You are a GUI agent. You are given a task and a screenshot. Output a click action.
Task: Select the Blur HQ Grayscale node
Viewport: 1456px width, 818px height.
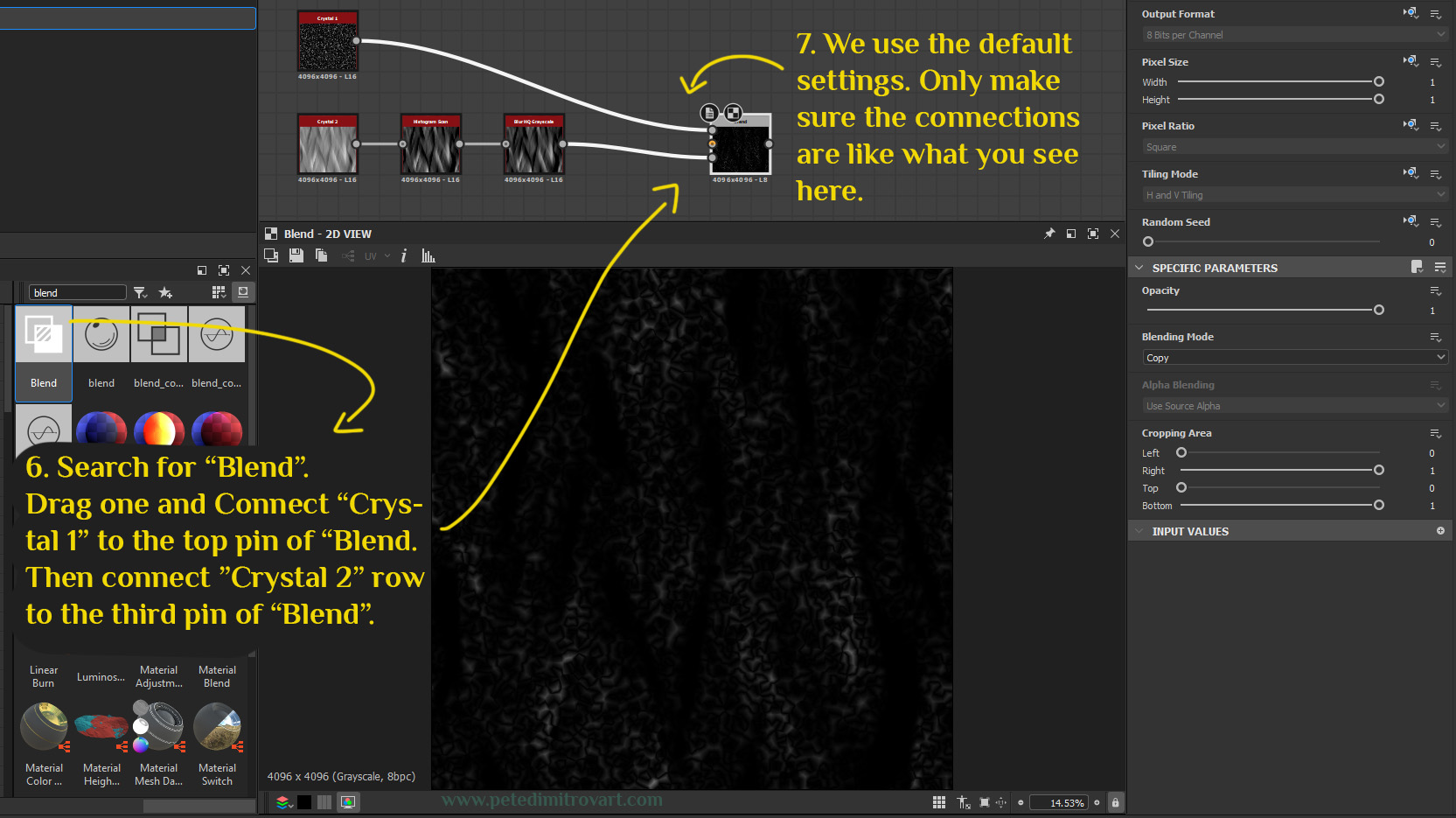tap(533, 144)
